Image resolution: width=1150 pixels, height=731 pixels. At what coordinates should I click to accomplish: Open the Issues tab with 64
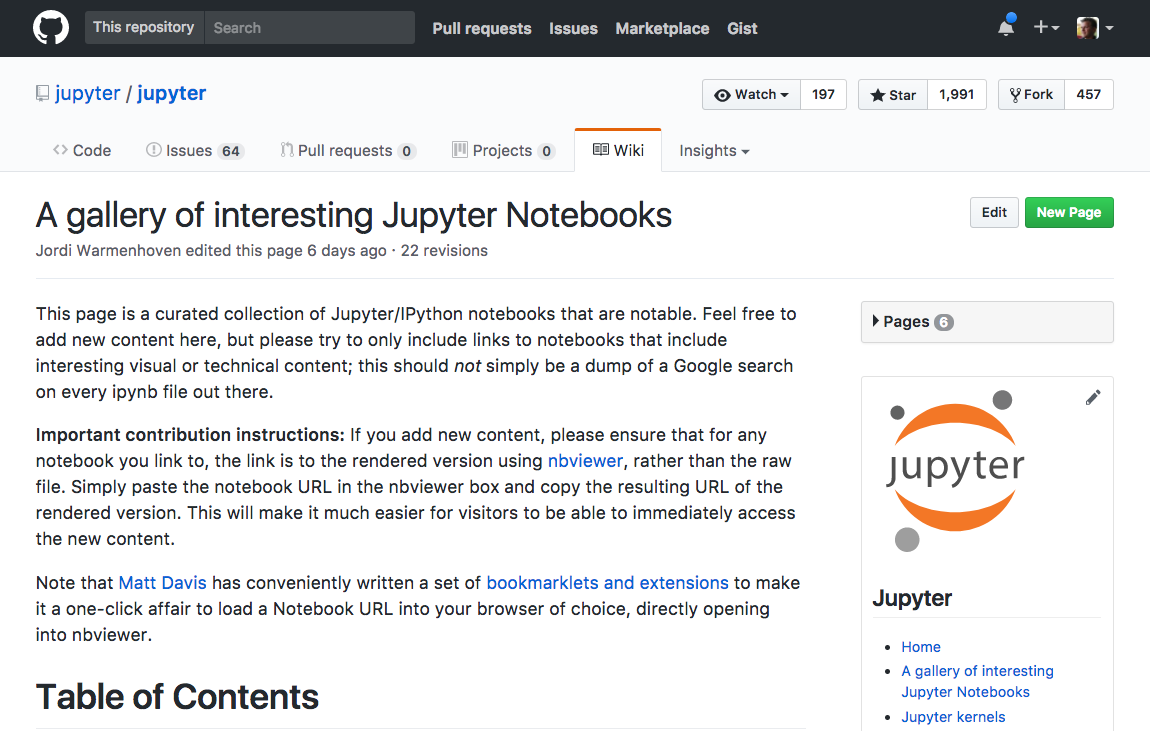[194, 150]
